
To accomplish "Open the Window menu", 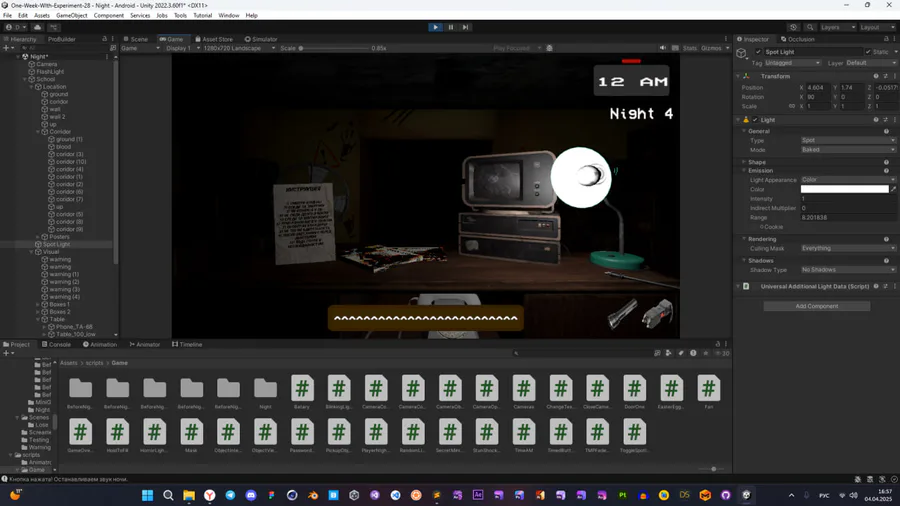I will tap(228, 15).
